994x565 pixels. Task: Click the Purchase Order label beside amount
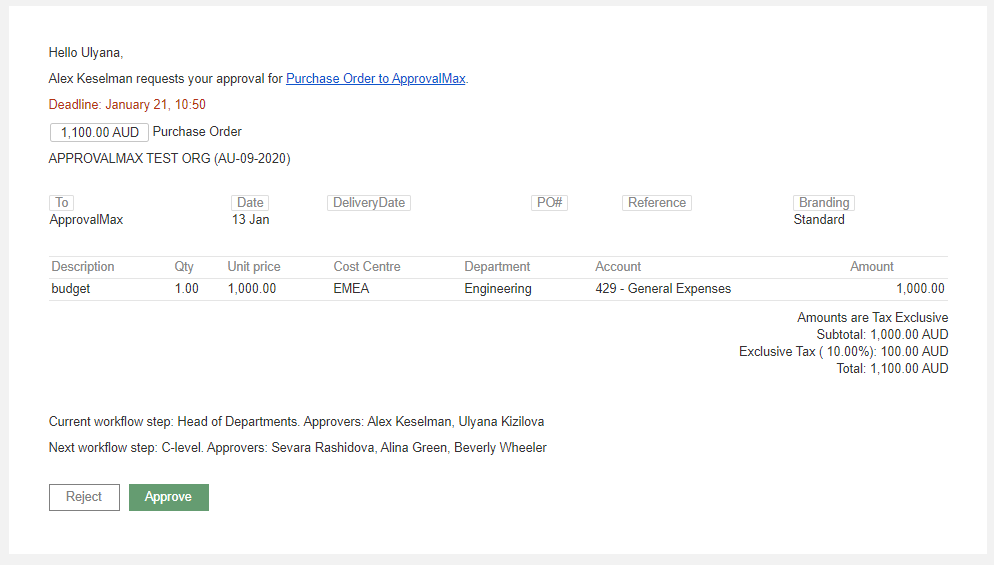point(197,132)
